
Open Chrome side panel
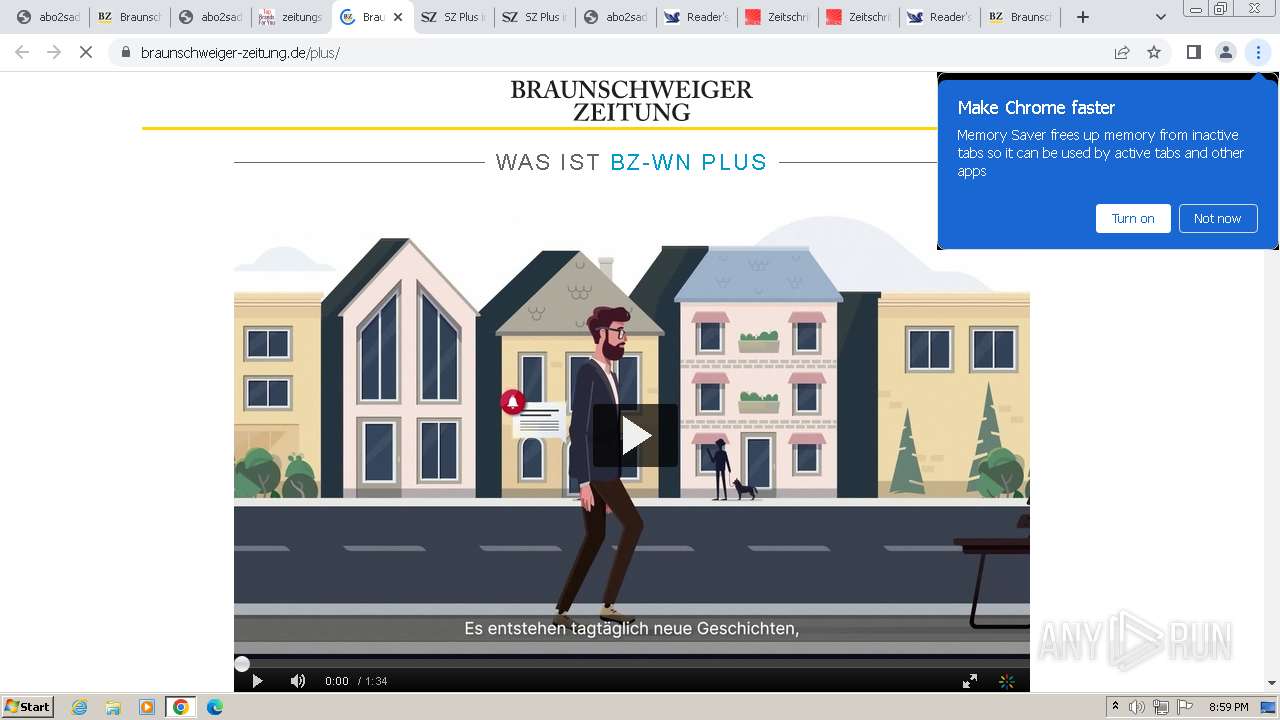pos(1193,52)
